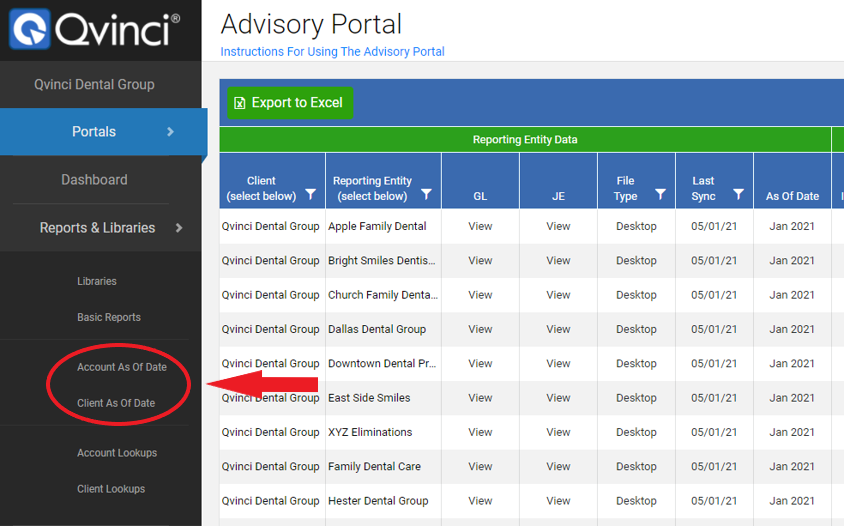Viewport: 844px width, 526px height.
Task: View GL for Apple Family Dental
Action: coord(480,226)
